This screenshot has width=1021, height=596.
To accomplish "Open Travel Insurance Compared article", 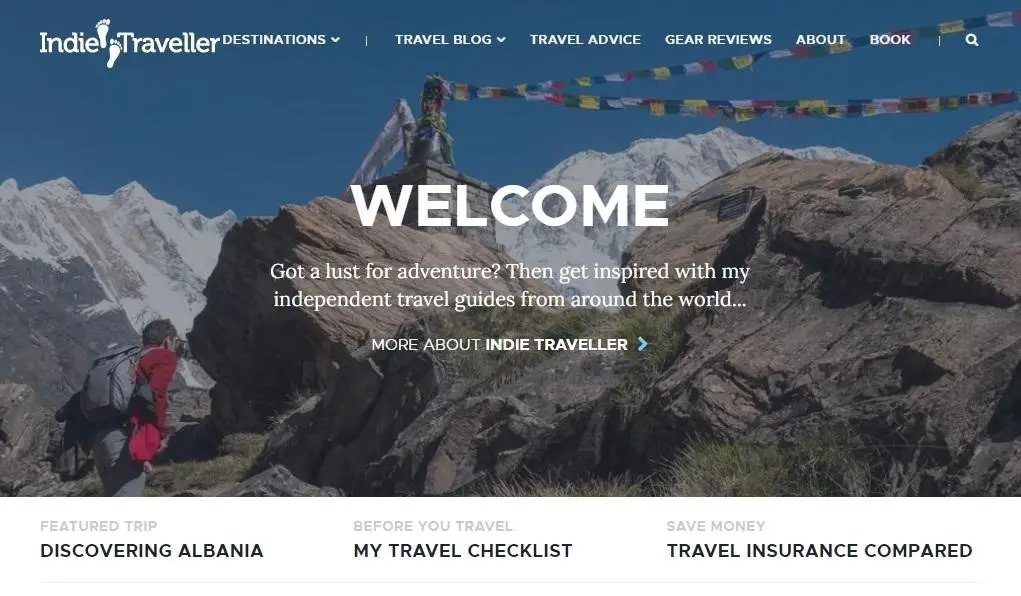I will coord(819,550).
